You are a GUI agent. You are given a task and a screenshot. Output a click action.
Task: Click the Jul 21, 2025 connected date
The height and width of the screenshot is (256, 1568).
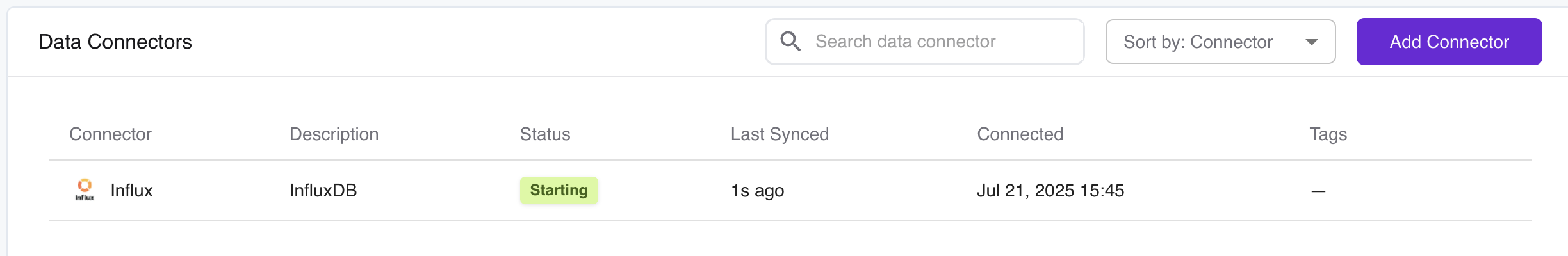[1050, 190]
